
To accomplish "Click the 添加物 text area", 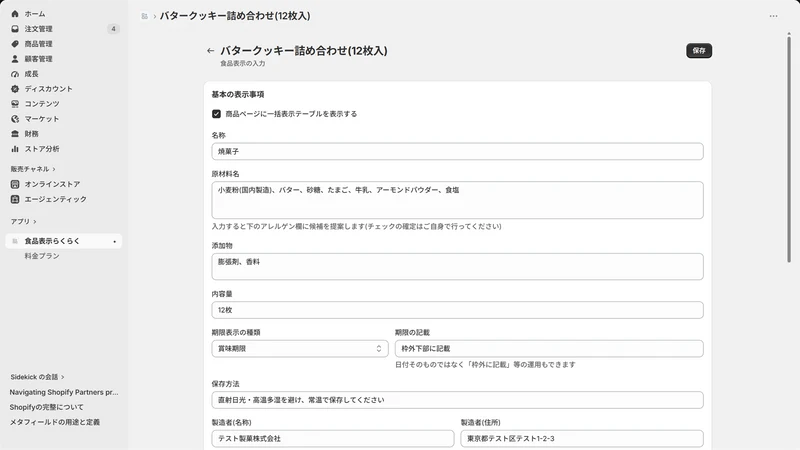I will point(457,266).
